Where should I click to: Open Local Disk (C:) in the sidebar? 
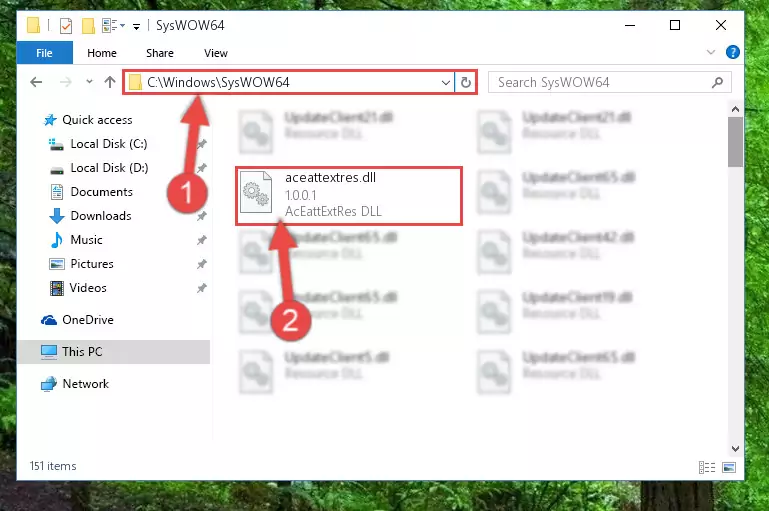(98, 144)
